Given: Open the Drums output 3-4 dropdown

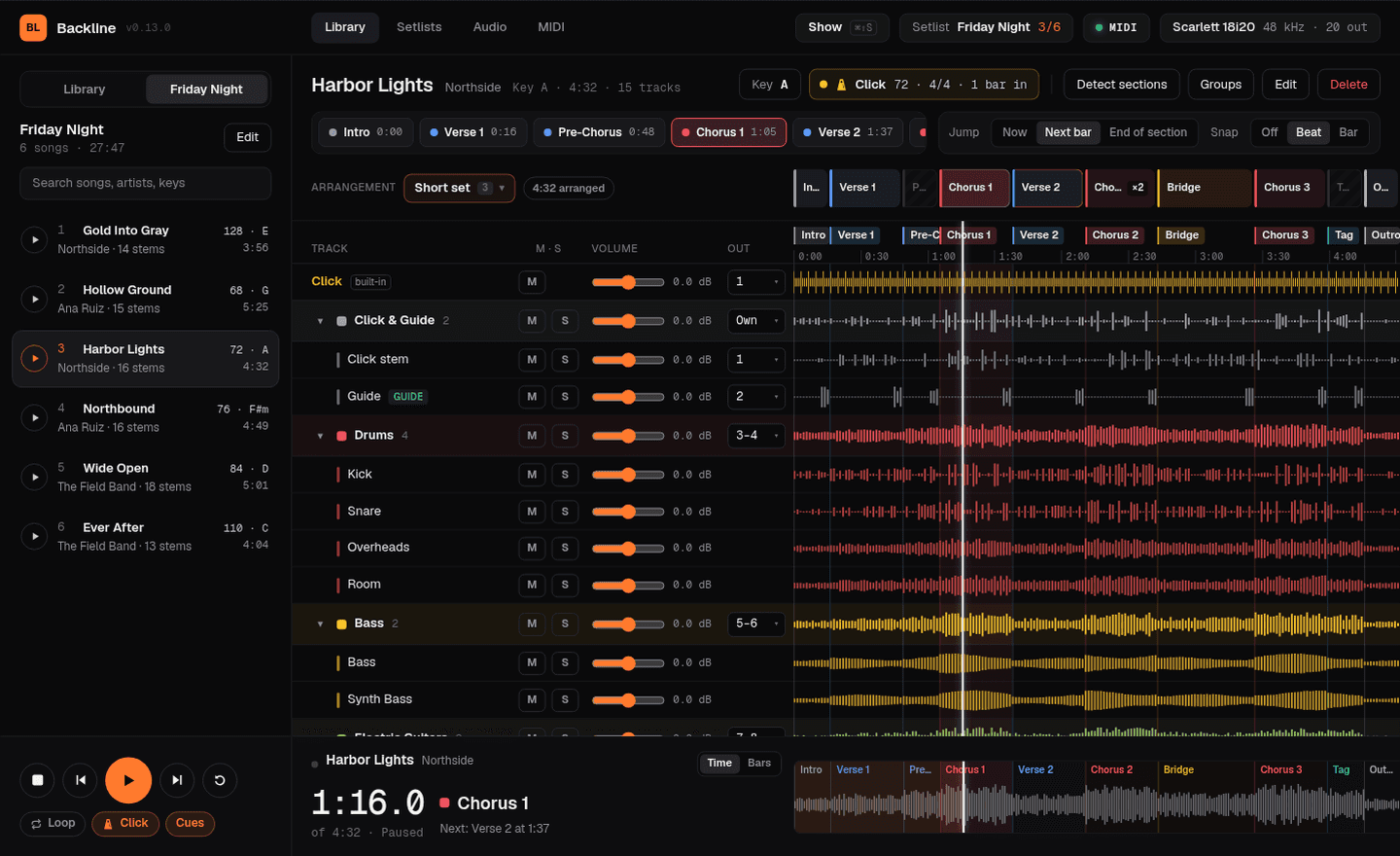Looking at the screenshot, I should click(x=756, y=436).
